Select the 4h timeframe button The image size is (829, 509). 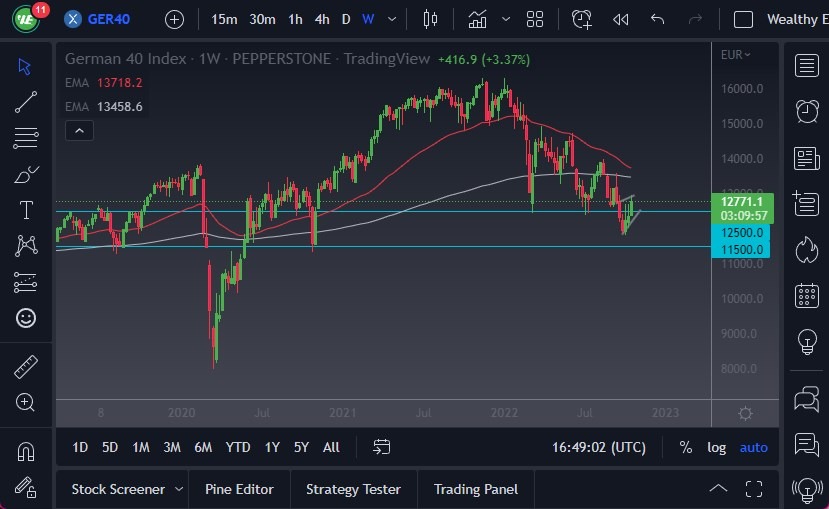[x=321, y=19]
